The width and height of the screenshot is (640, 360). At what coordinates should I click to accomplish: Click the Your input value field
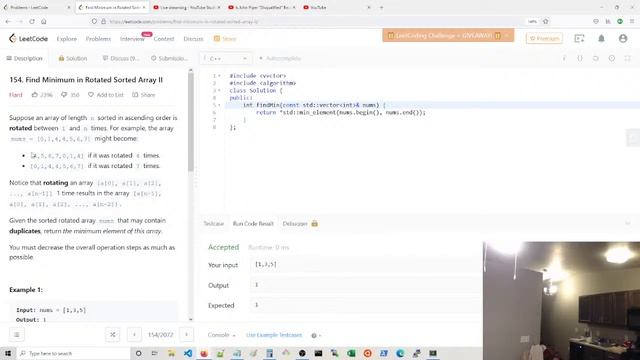(366, 264)
